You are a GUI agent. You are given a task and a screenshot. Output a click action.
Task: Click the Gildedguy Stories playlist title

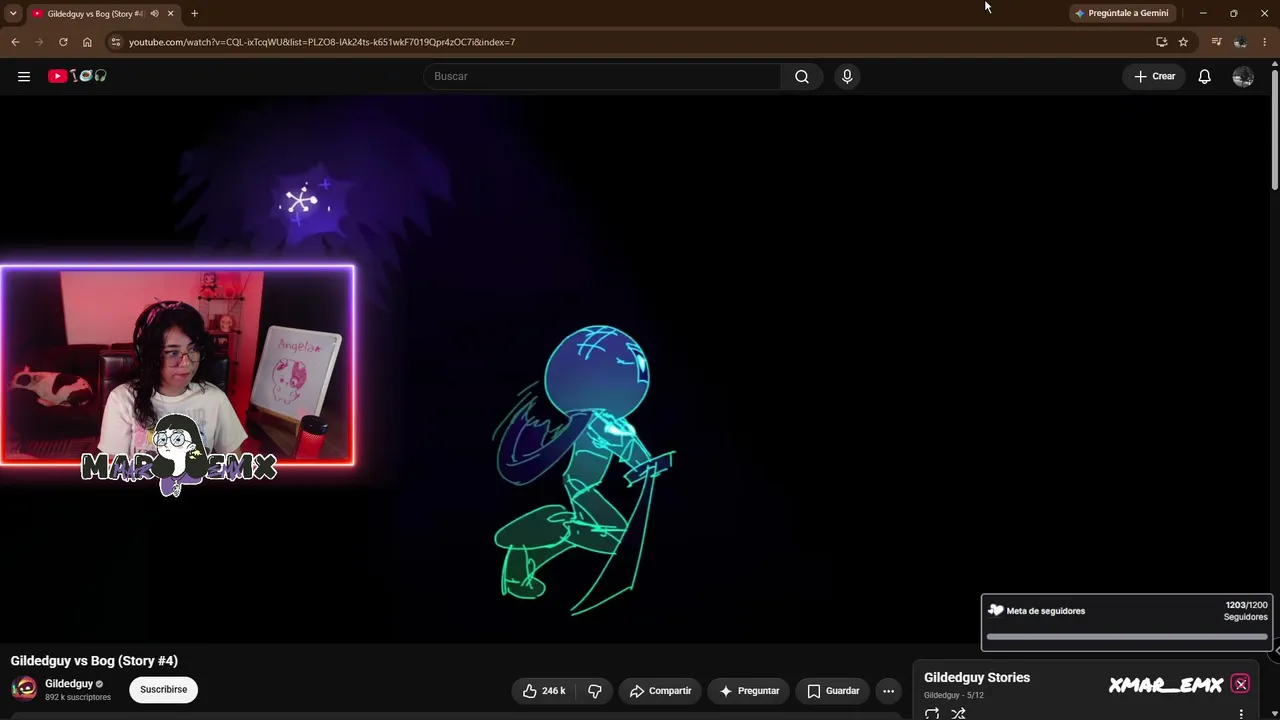pos(977,678)
